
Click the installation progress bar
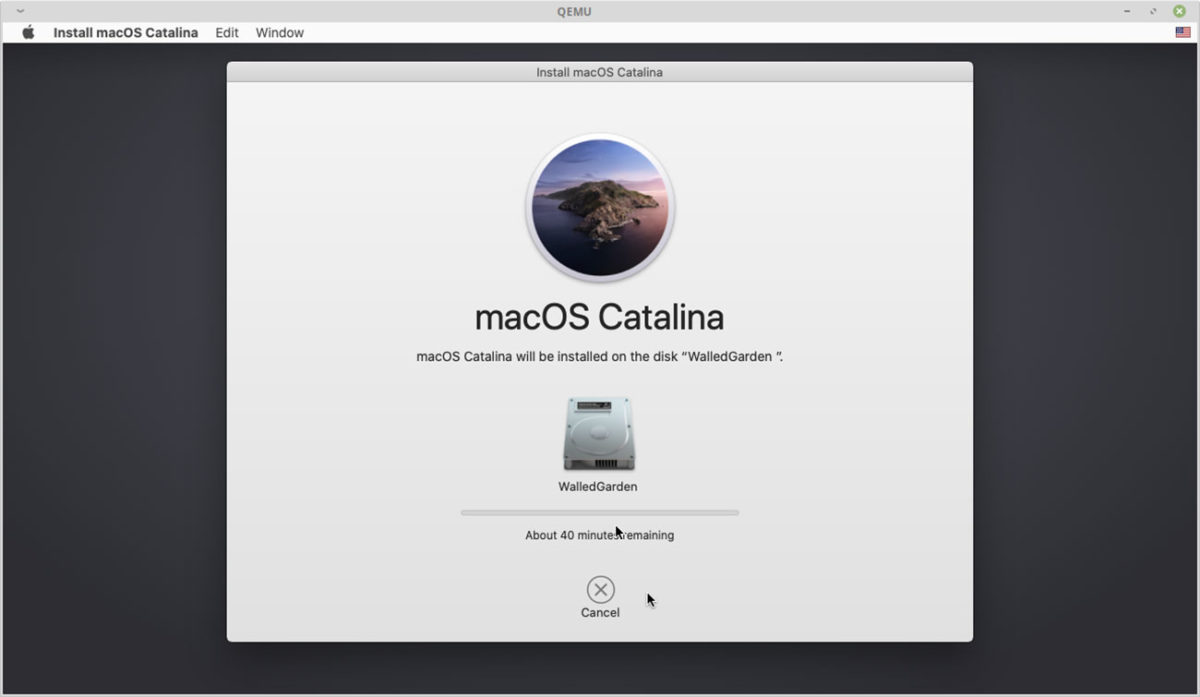(x=599, y=512)
